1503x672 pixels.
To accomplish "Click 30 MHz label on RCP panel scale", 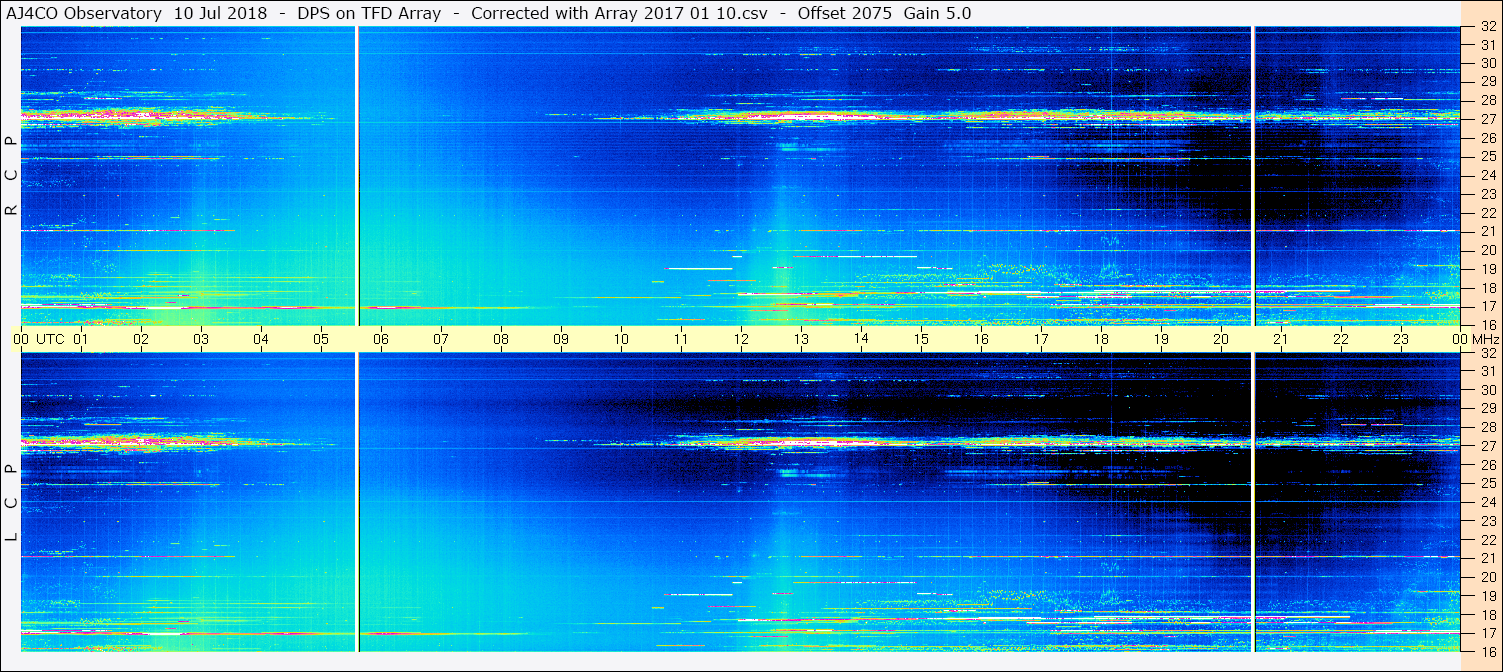I will [1487, 63].
